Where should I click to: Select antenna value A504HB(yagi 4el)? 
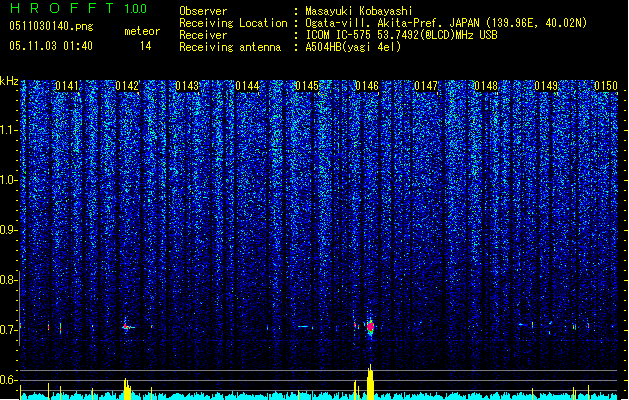(353, 47)
